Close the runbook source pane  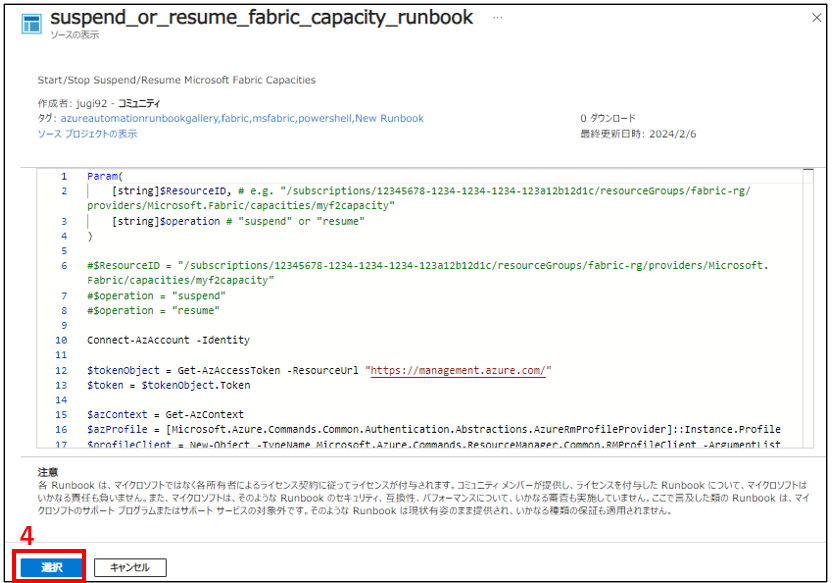(x=817, y=18)
